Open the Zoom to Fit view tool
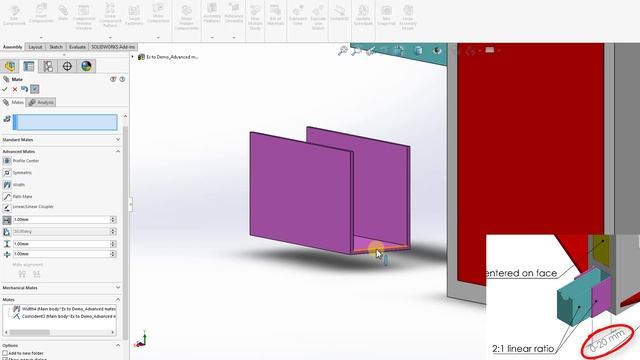This screenshot has height=360, width=640. (x=342, y=51)
